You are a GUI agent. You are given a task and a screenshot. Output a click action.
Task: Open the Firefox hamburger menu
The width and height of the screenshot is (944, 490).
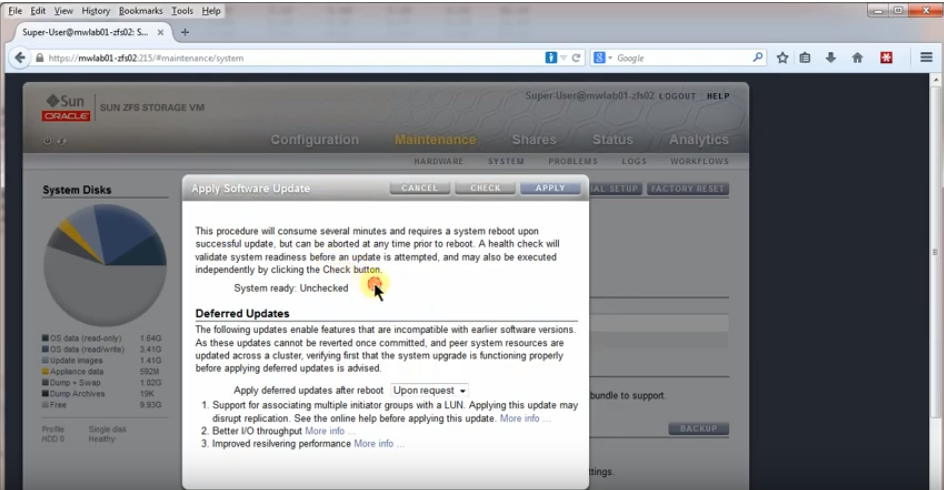point(926,58)
